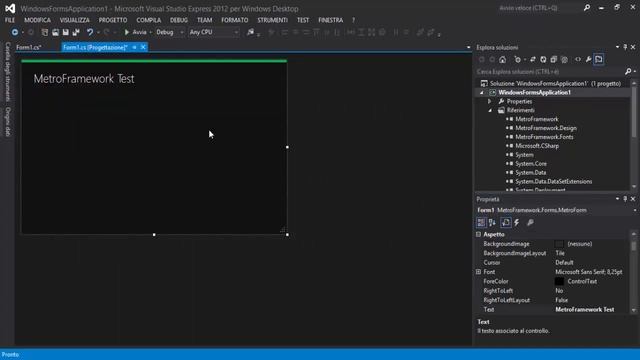Click the Properties wrench icon in Esplora soluzioni
640x360 pixels.
pos(588,60)
